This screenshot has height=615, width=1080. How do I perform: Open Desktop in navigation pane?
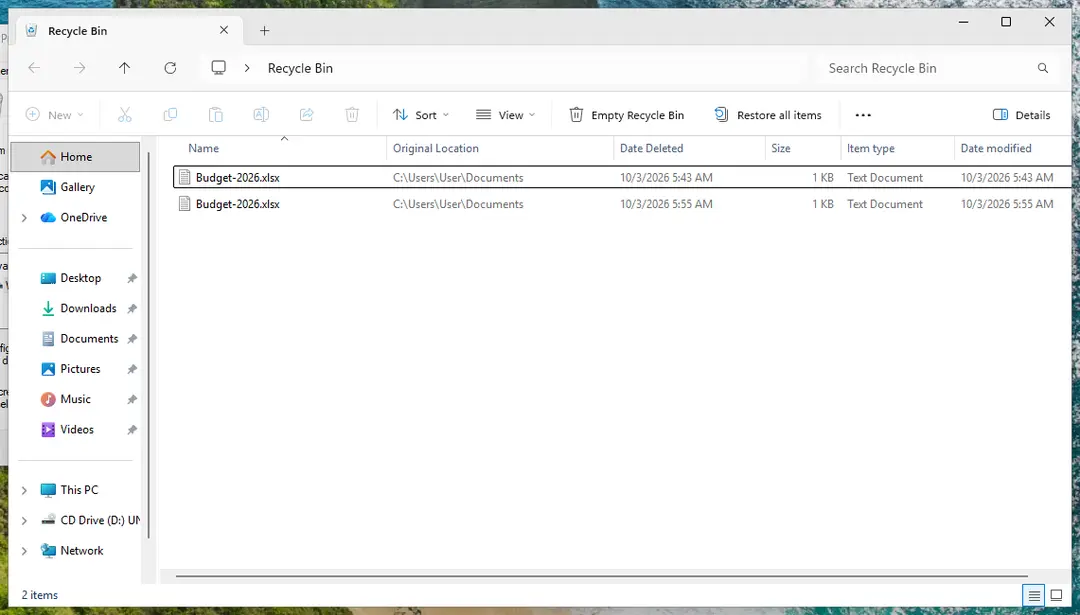(x=81, y=278)
